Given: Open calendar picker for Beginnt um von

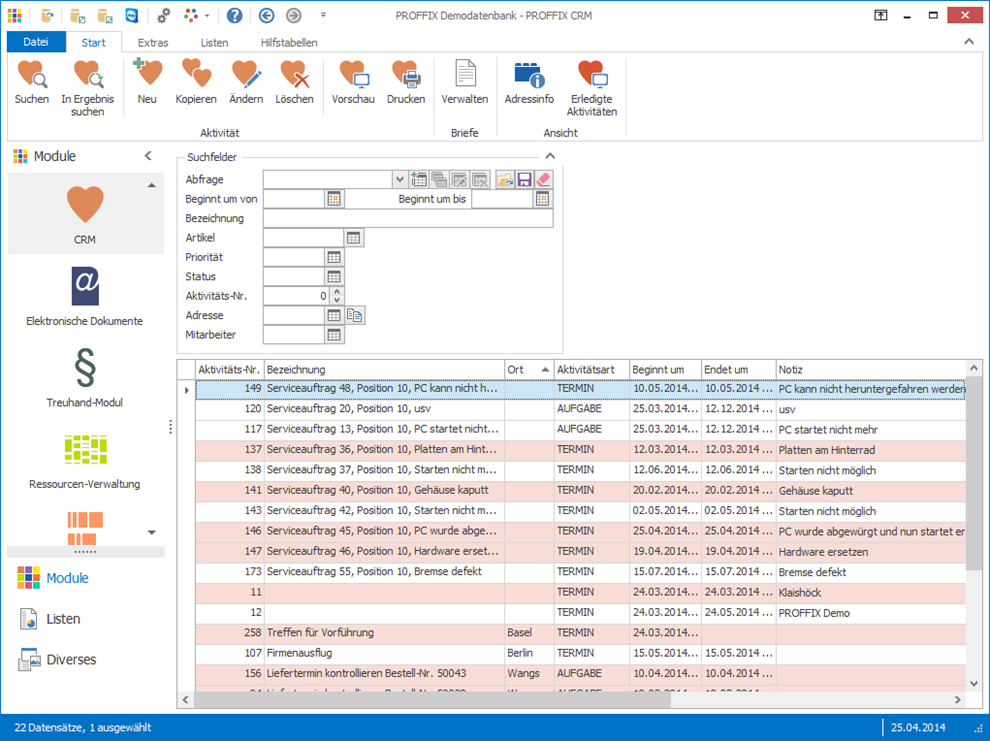Looking at the screenshot, I should 334,199.
